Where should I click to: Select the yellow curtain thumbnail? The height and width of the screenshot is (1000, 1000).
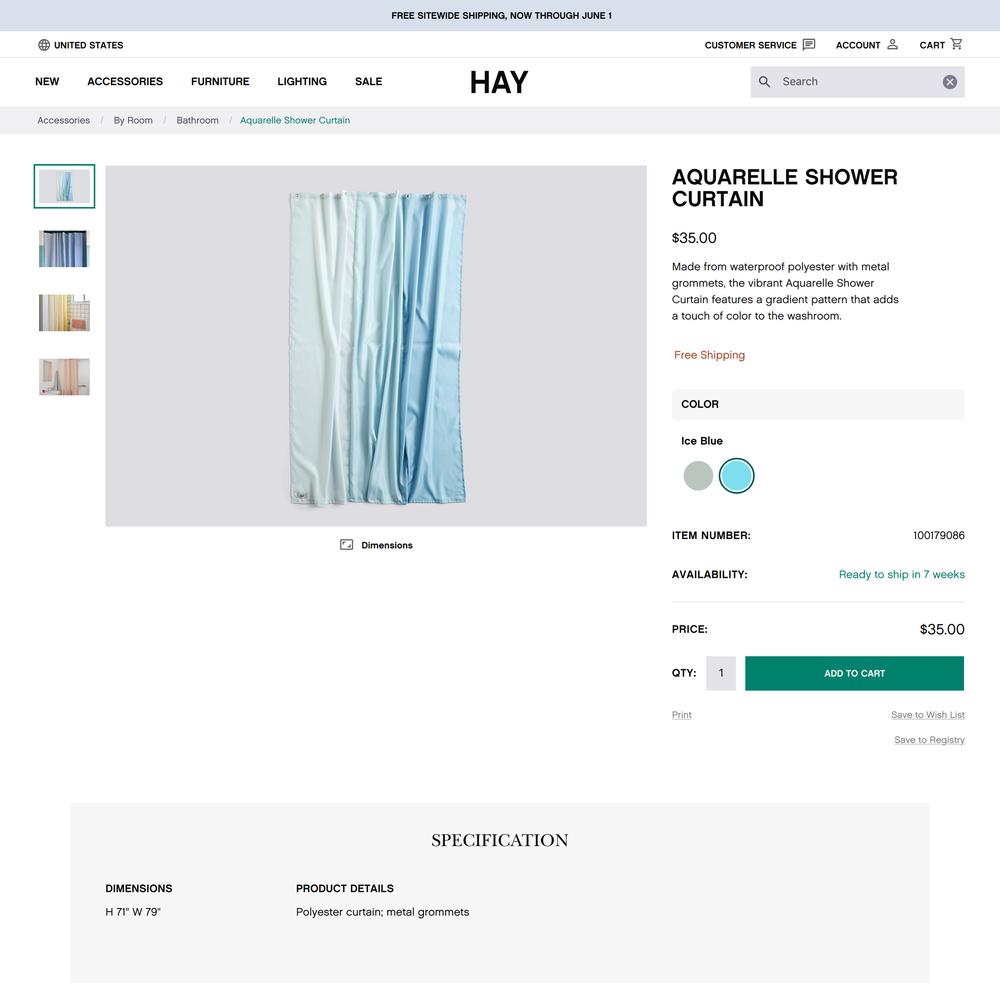pos(64,312)
